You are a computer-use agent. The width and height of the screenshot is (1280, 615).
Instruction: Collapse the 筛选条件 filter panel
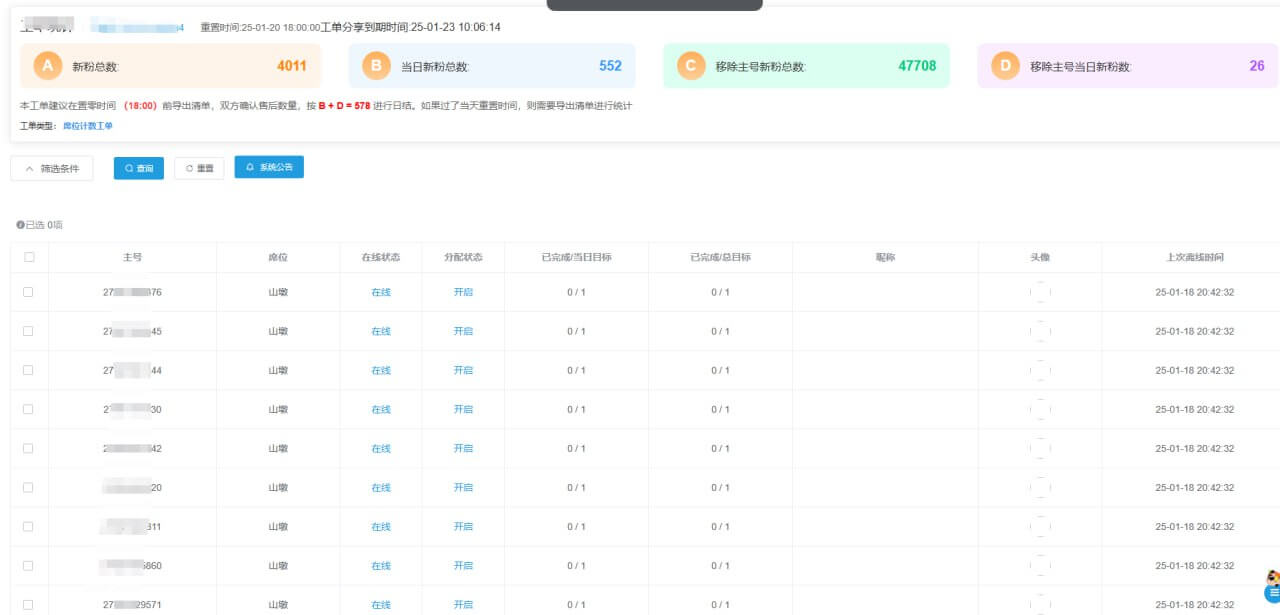tap(52, 169)
